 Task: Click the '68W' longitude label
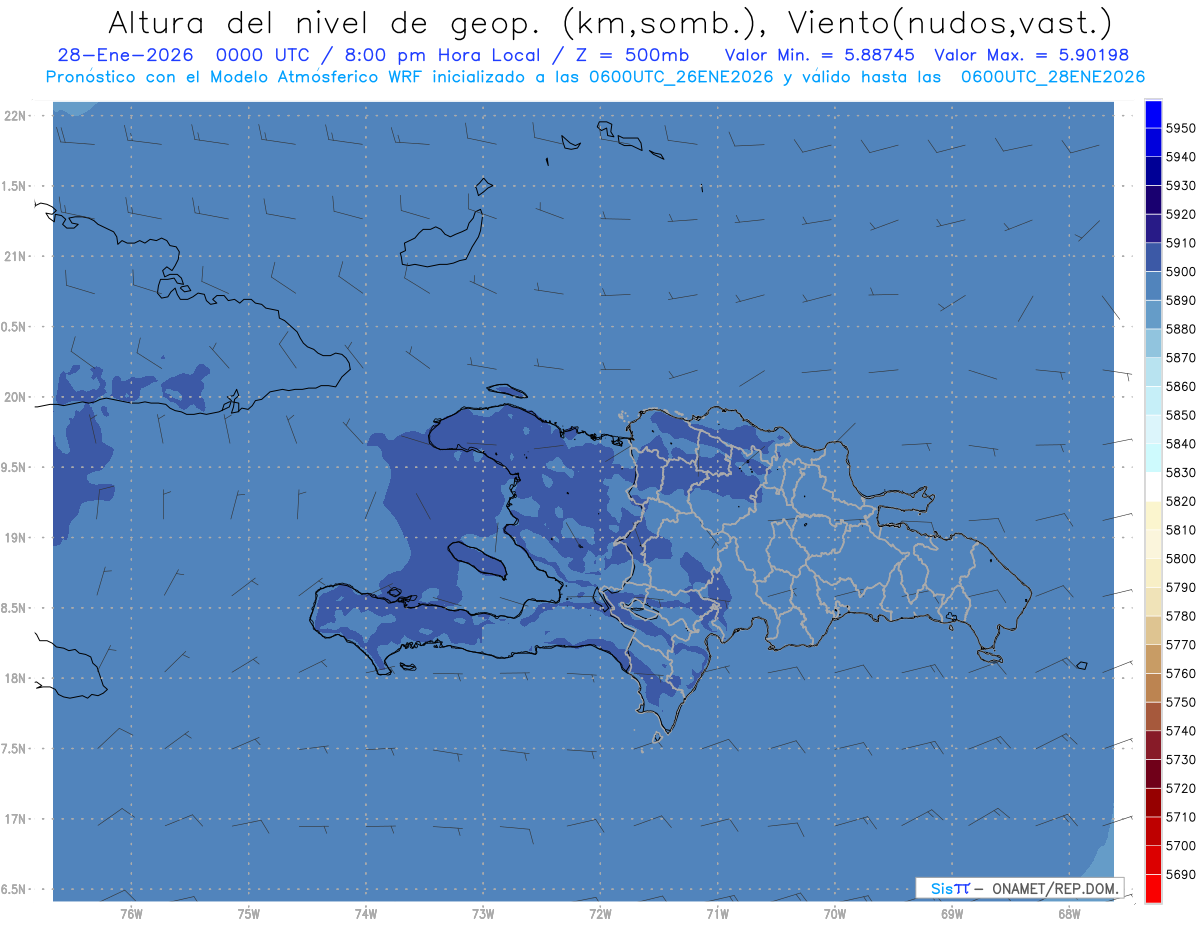click(1069, 913)
